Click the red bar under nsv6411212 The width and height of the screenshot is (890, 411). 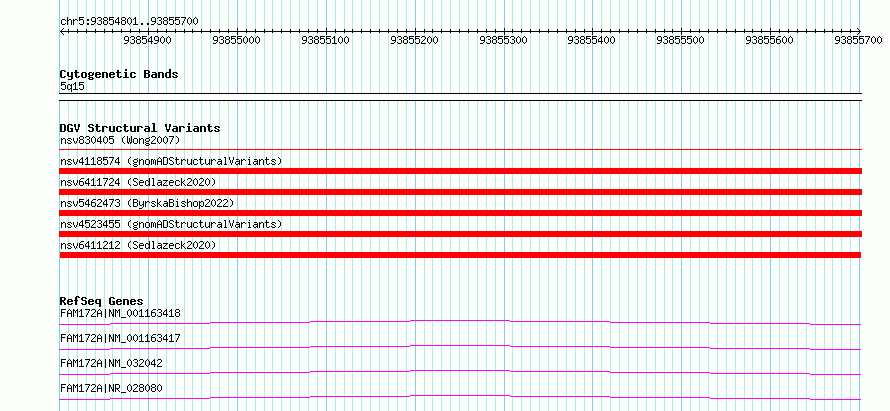click(460, 255)
